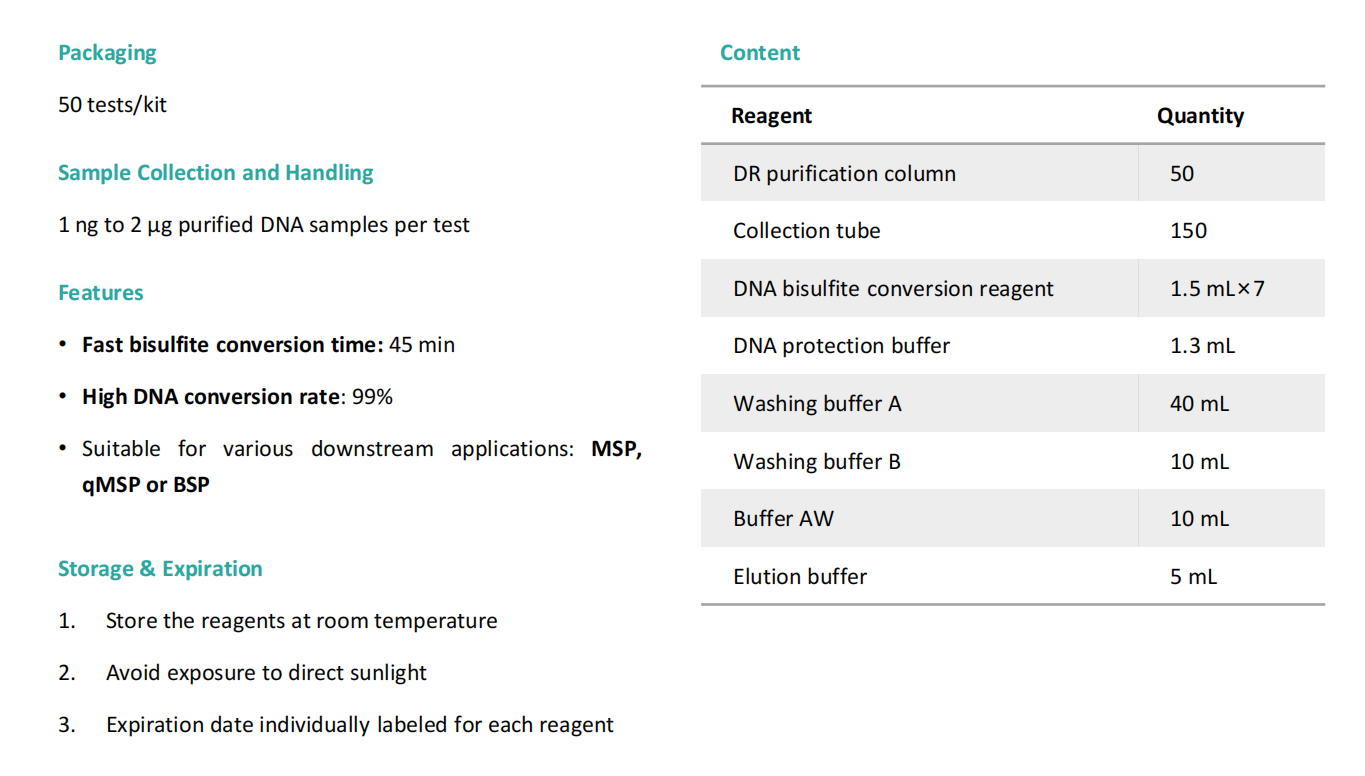Click the Expiration date labeled list item
Viewport: 1365px width, 776px height.
[x=359, y=725]
